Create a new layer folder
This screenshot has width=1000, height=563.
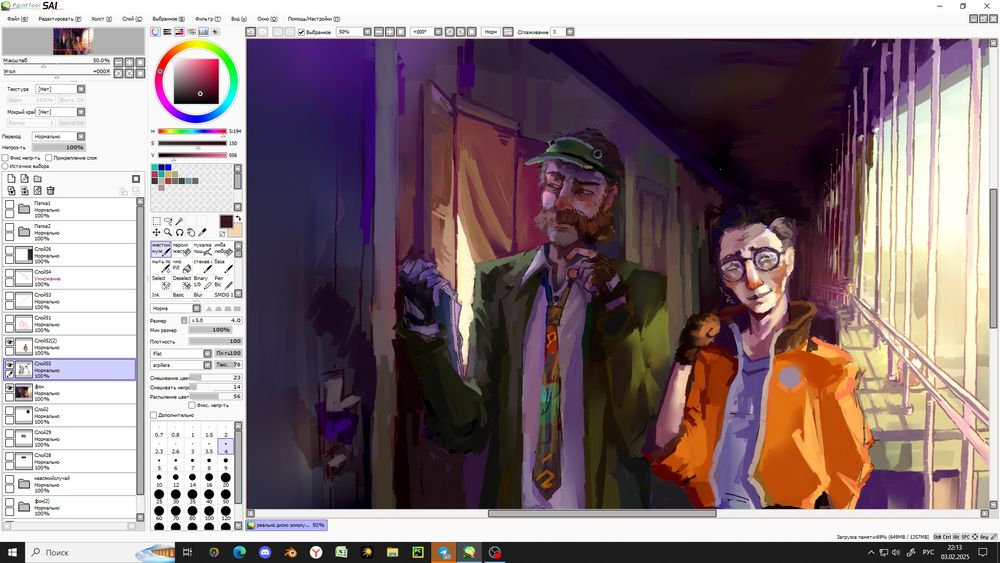click(38, 179)
